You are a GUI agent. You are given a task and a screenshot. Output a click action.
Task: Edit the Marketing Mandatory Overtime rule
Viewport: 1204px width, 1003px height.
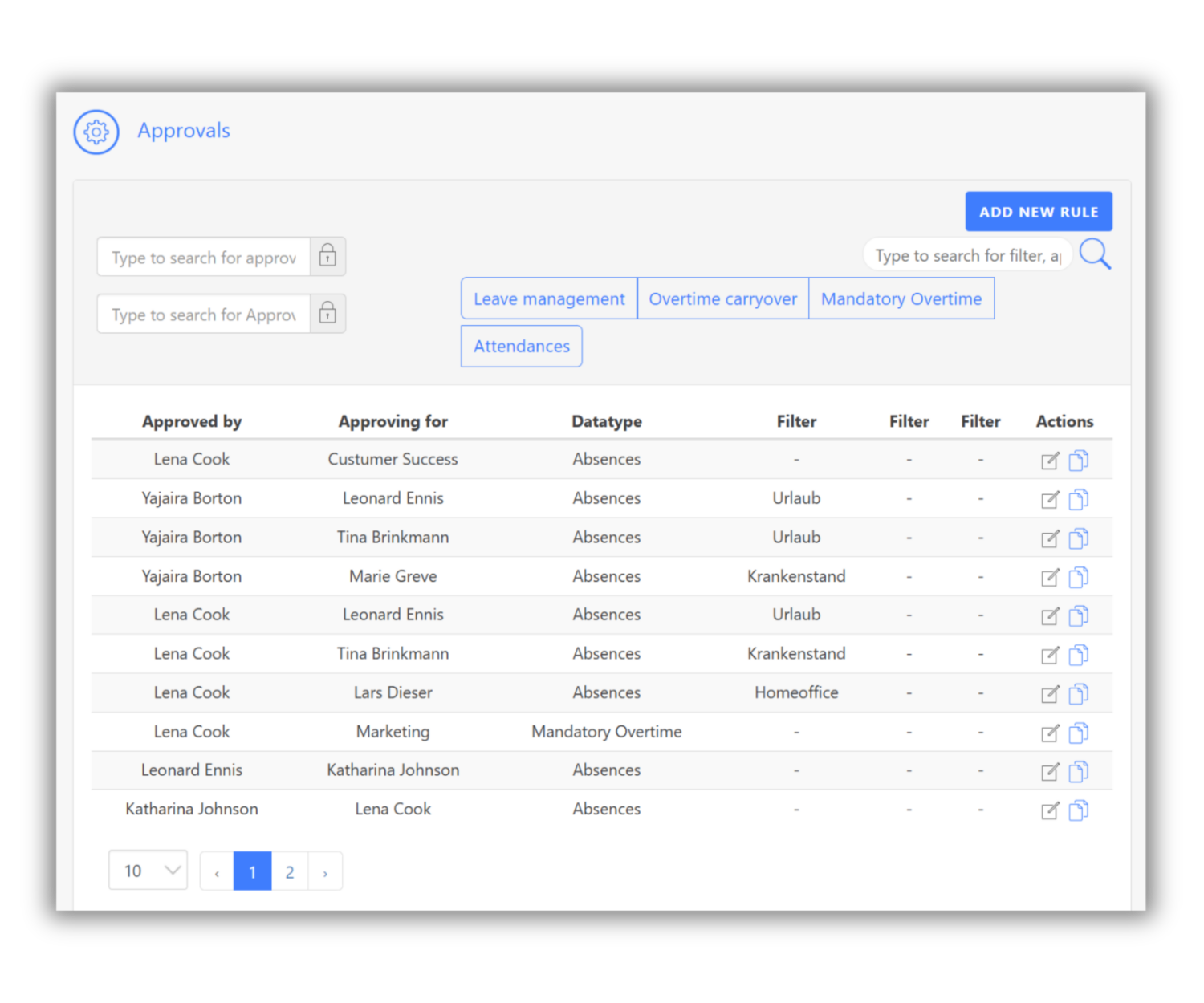click(1050, 732)
